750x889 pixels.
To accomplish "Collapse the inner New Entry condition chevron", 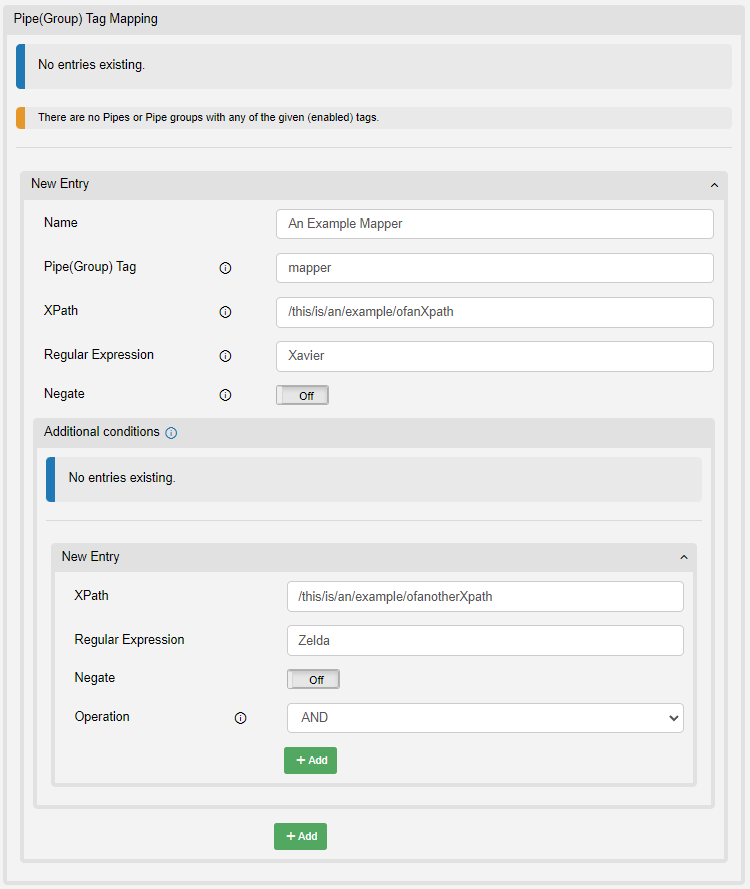I will [x=683, y=557].
